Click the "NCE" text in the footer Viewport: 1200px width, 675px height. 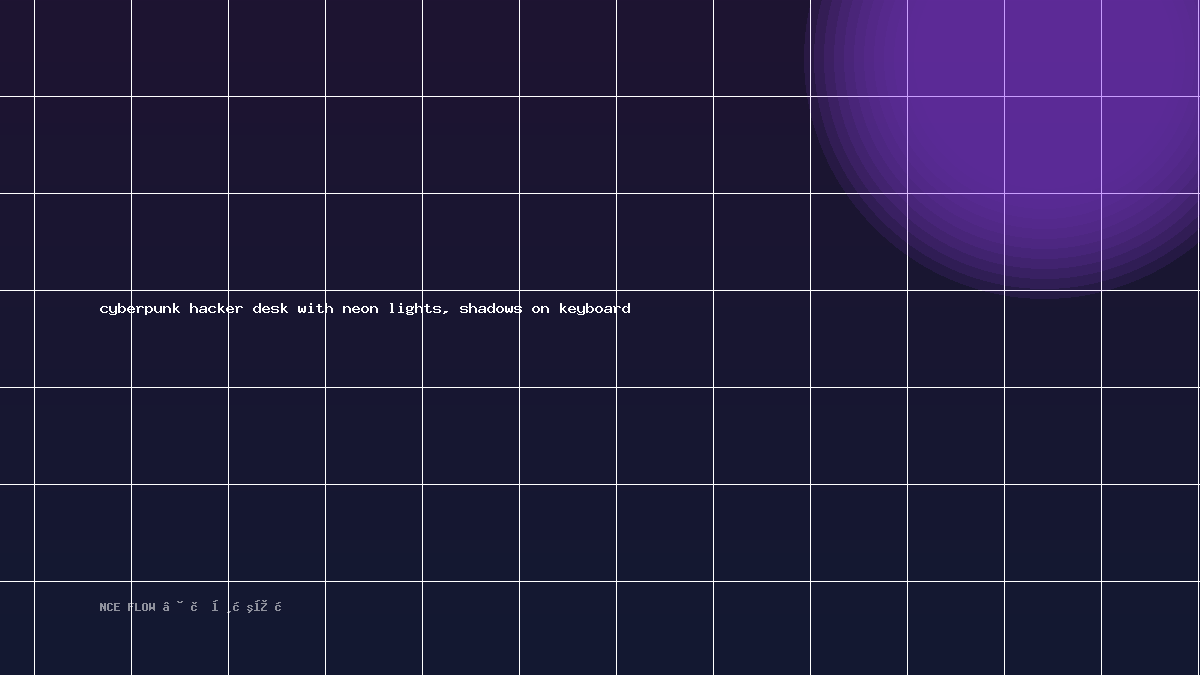110,607
